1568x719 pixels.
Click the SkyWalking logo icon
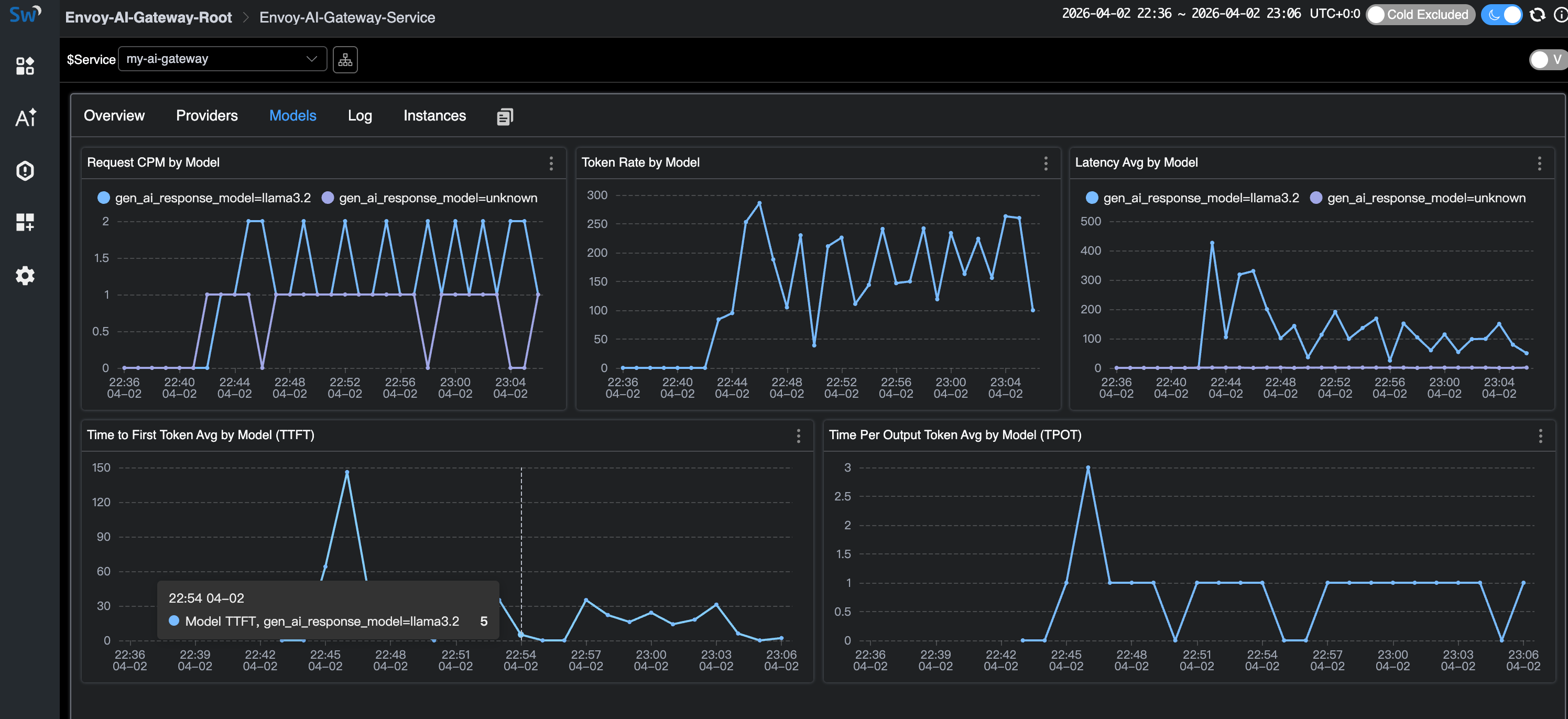point(25,15)
